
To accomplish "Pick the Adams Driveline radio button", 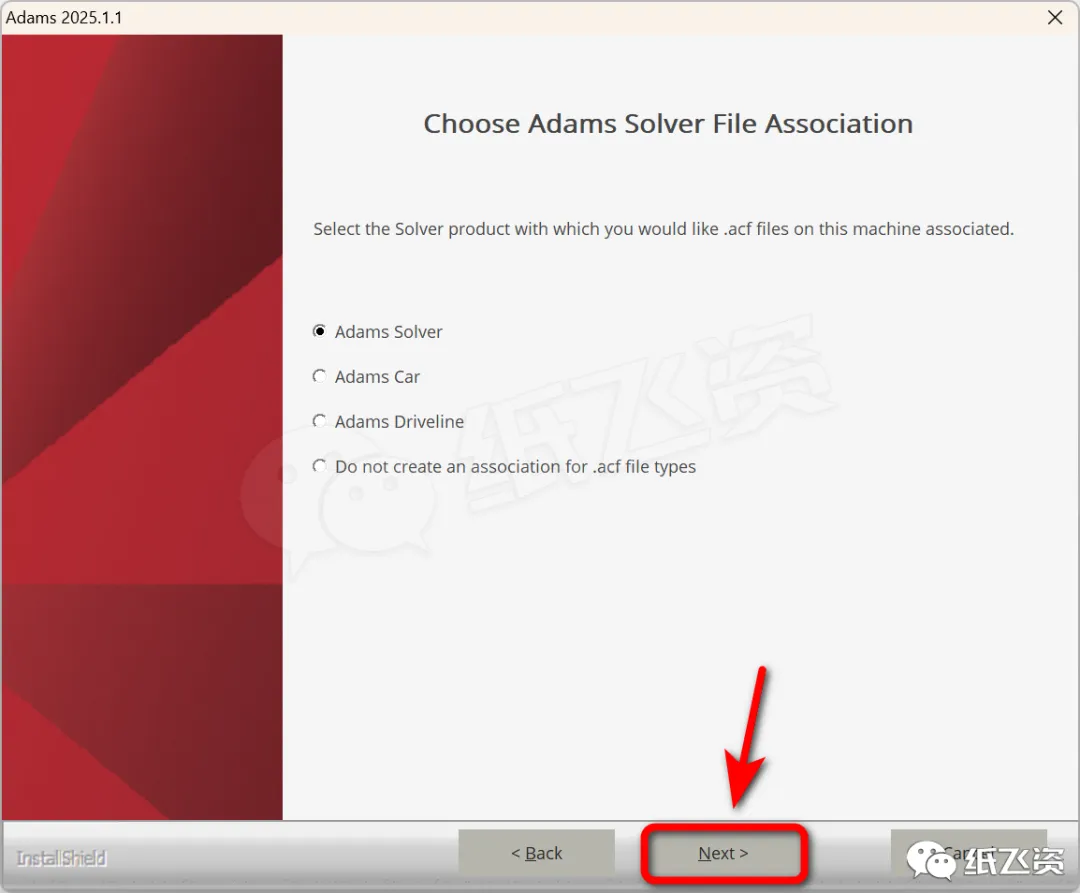I will tap(319, 421).
